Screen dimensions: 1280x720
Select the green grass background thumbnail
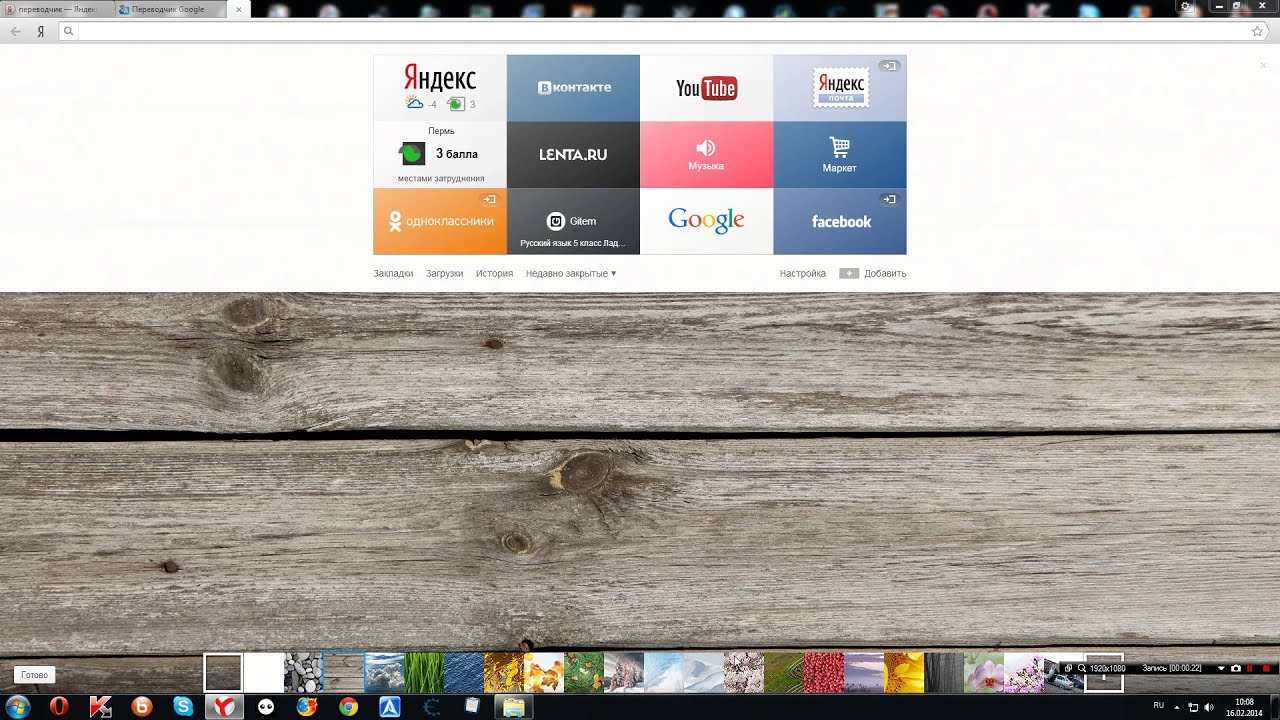[x=424, y=673]
